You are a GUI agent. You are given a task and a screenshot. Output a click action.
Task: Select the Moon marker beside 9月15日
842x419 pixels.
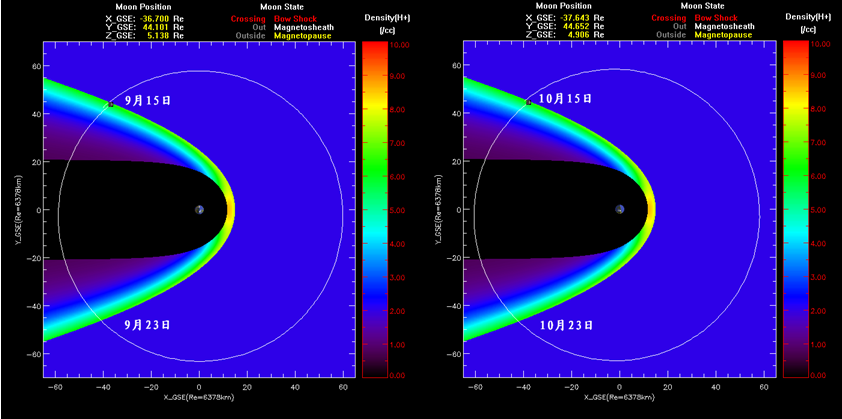coord(111,104)
